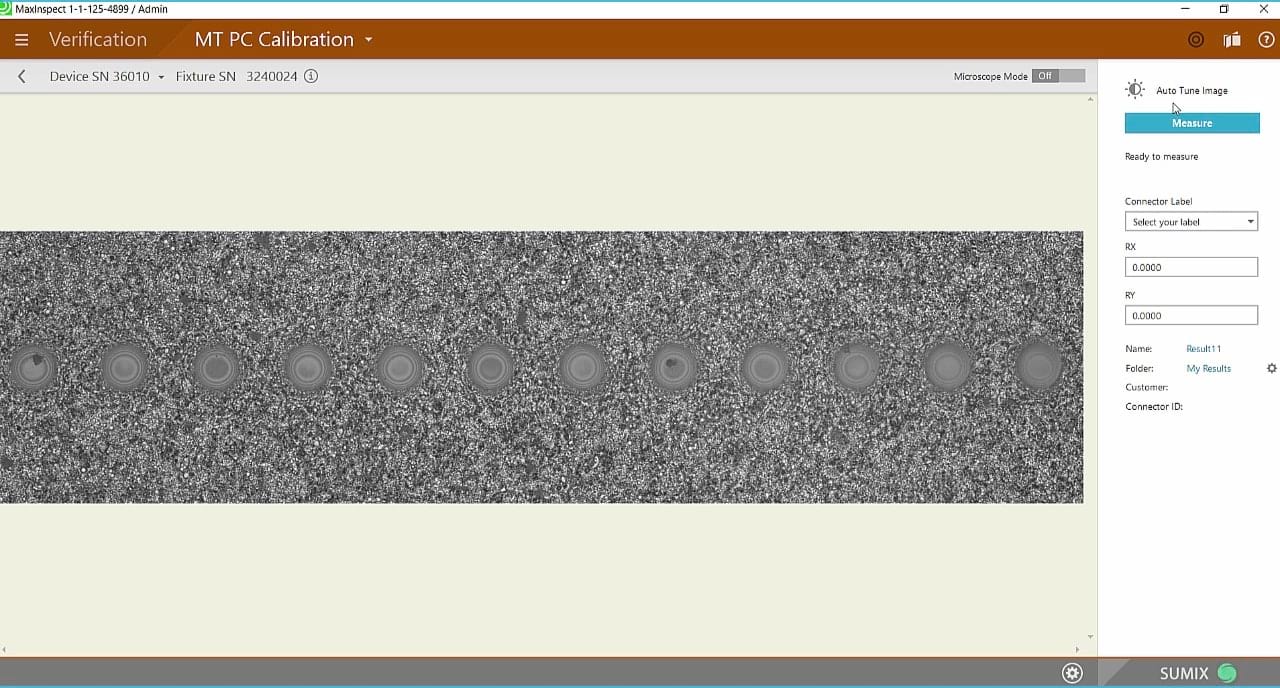1280x688 pixels.
Task: Open folder settings gear next to My Results
Action: [1272, 368]
